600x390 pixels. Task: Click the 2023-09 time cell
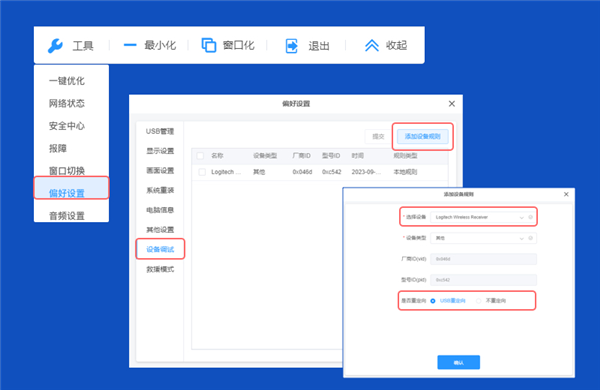click(366, 172)
